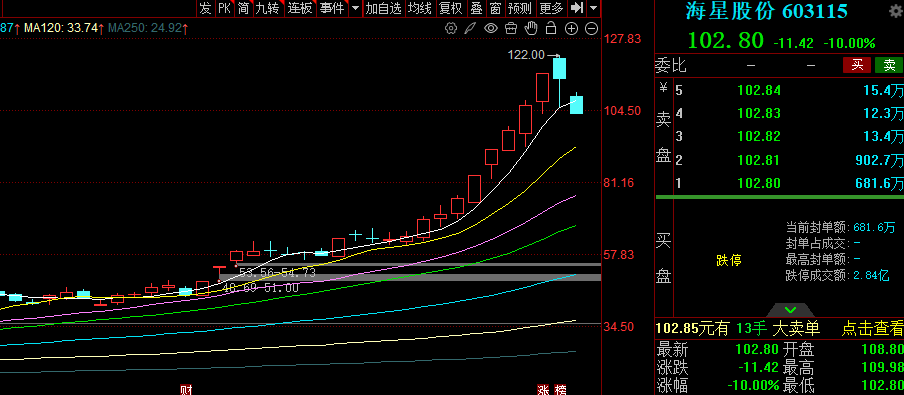This screenshot has width=904, height=395.
Task: Select the drawing pen tool
Action: pyautogui.click(x=470, y=28)
